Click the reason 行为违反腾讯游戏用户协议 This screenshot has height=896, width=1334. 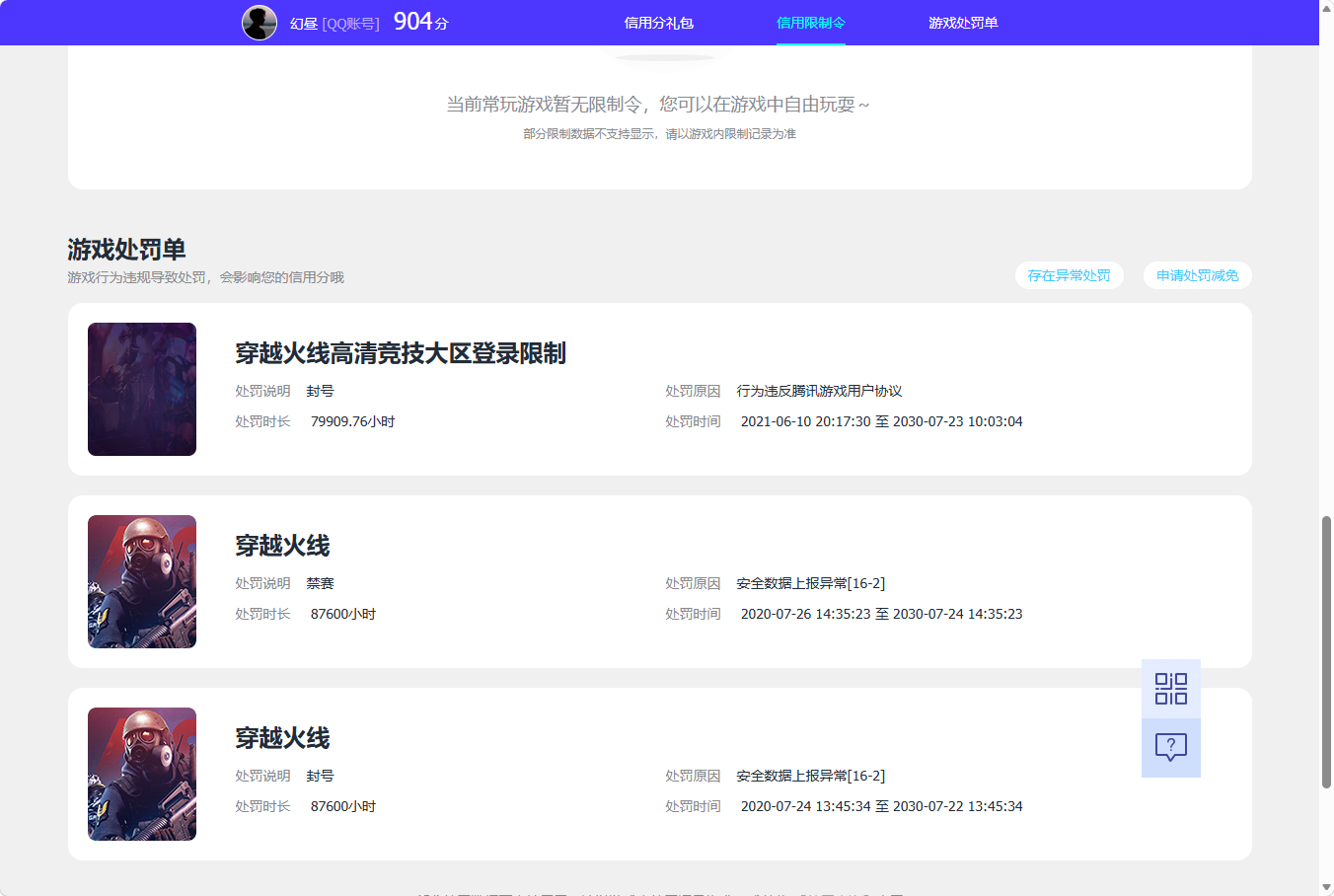pos(819,391)
